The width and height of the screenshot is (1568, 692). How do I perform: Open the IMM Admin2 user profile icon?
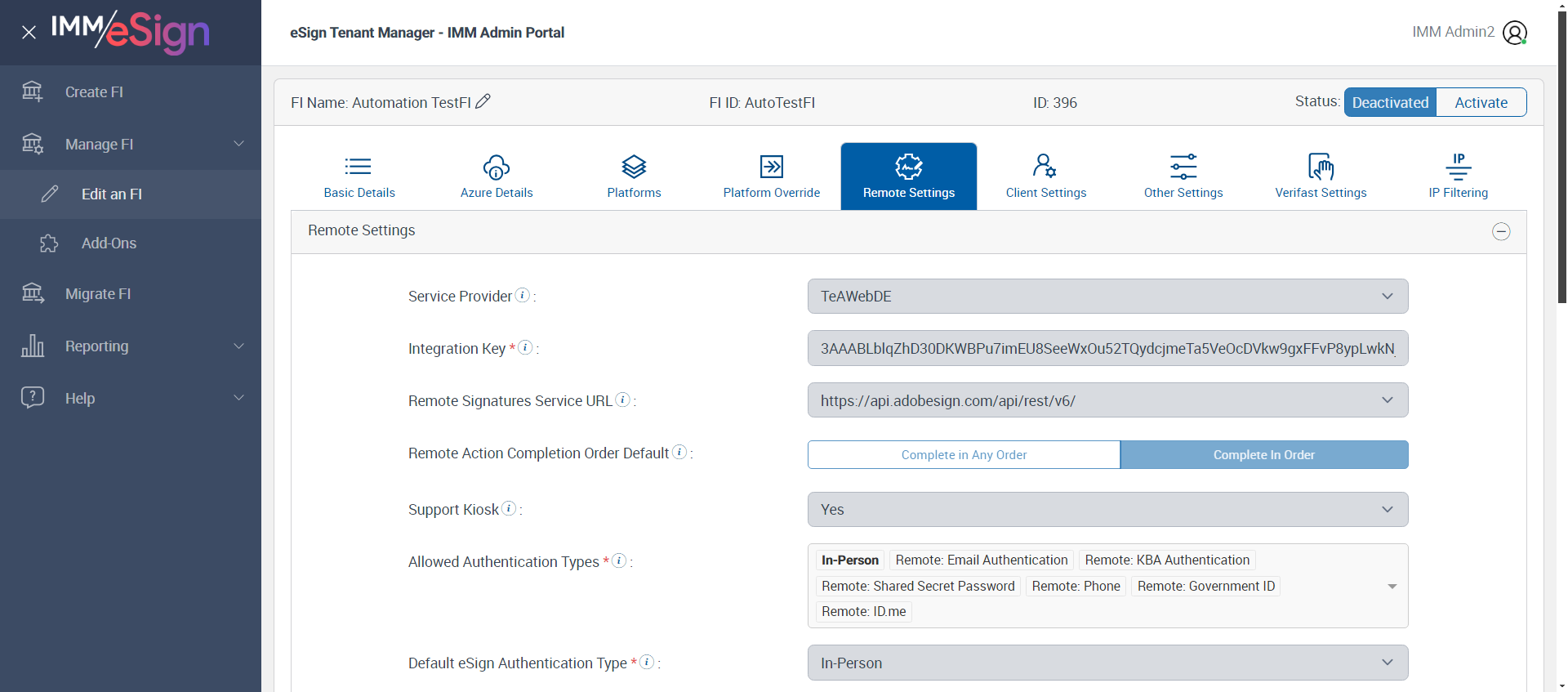tap(1514, 33)
